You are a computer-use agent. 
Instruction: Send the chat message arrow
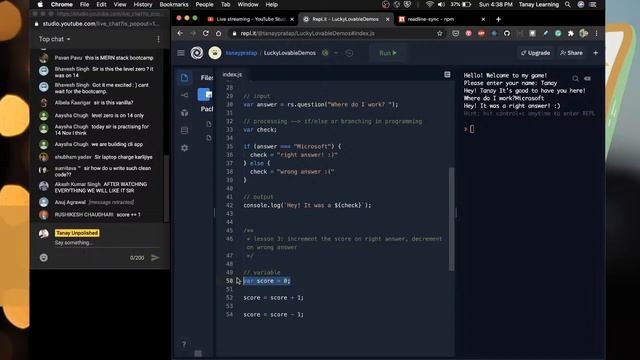tap(155, 258)
